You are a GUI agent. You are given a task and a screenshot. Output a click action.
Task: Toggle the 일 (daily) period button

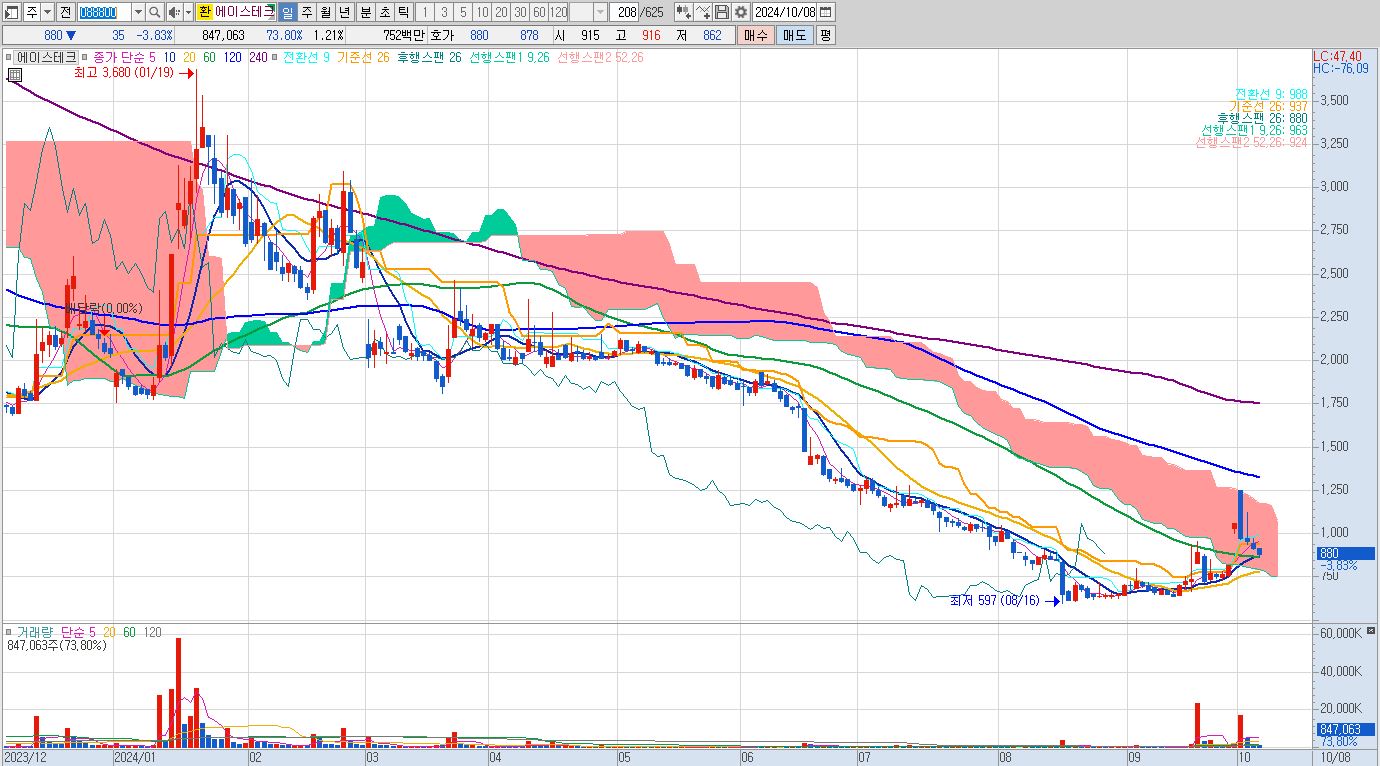pos(287,12)
